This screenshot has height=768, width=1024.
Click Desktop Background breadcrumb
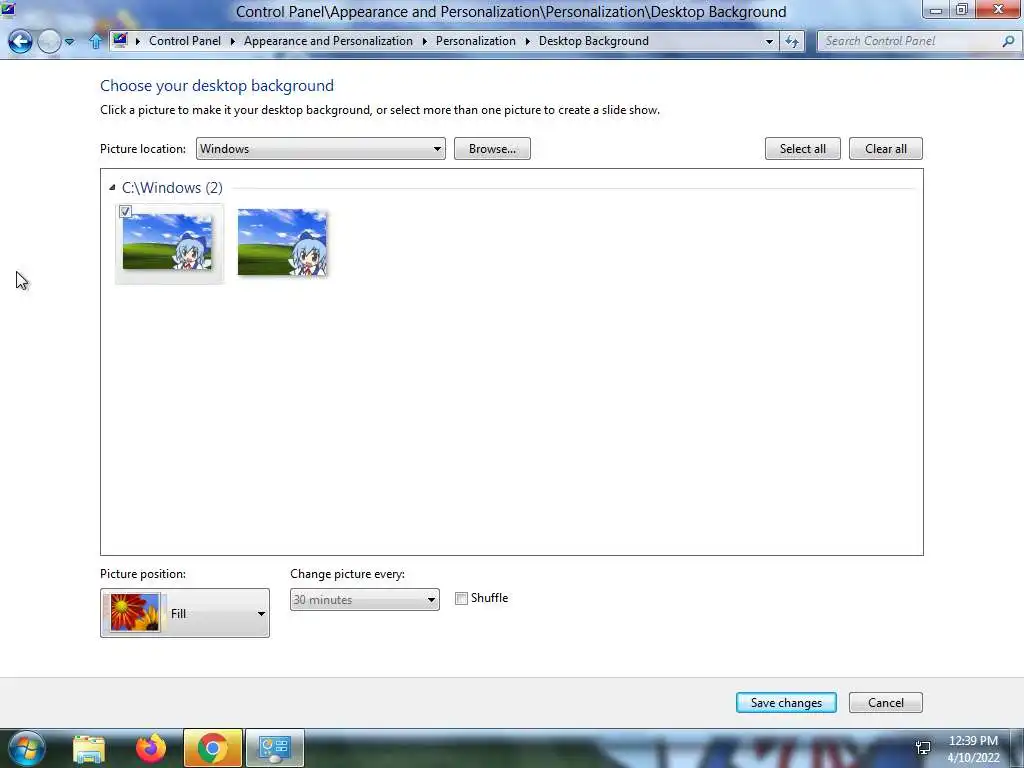(593, 40)
